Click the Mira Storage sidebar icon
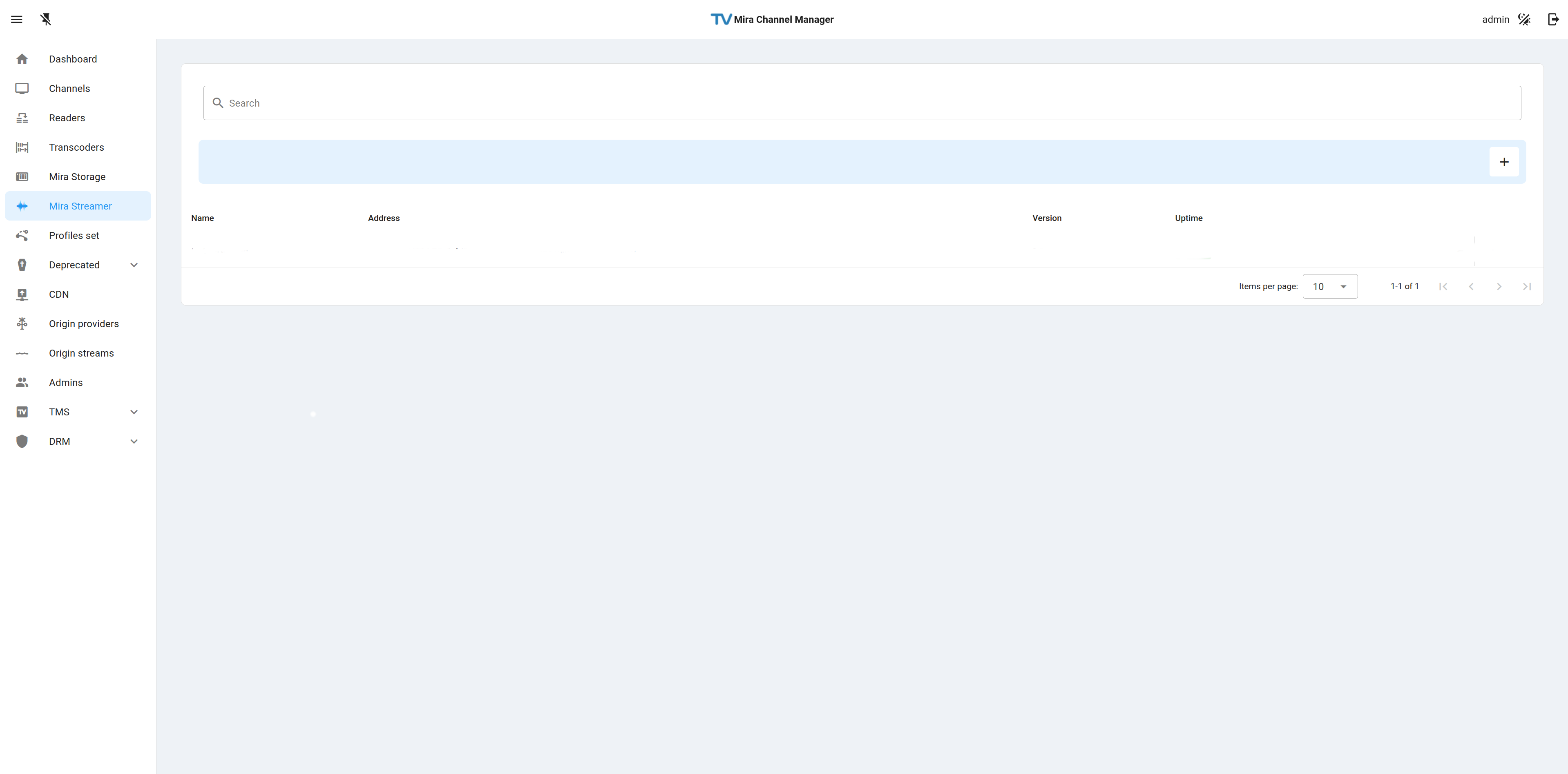 [22, 176]
